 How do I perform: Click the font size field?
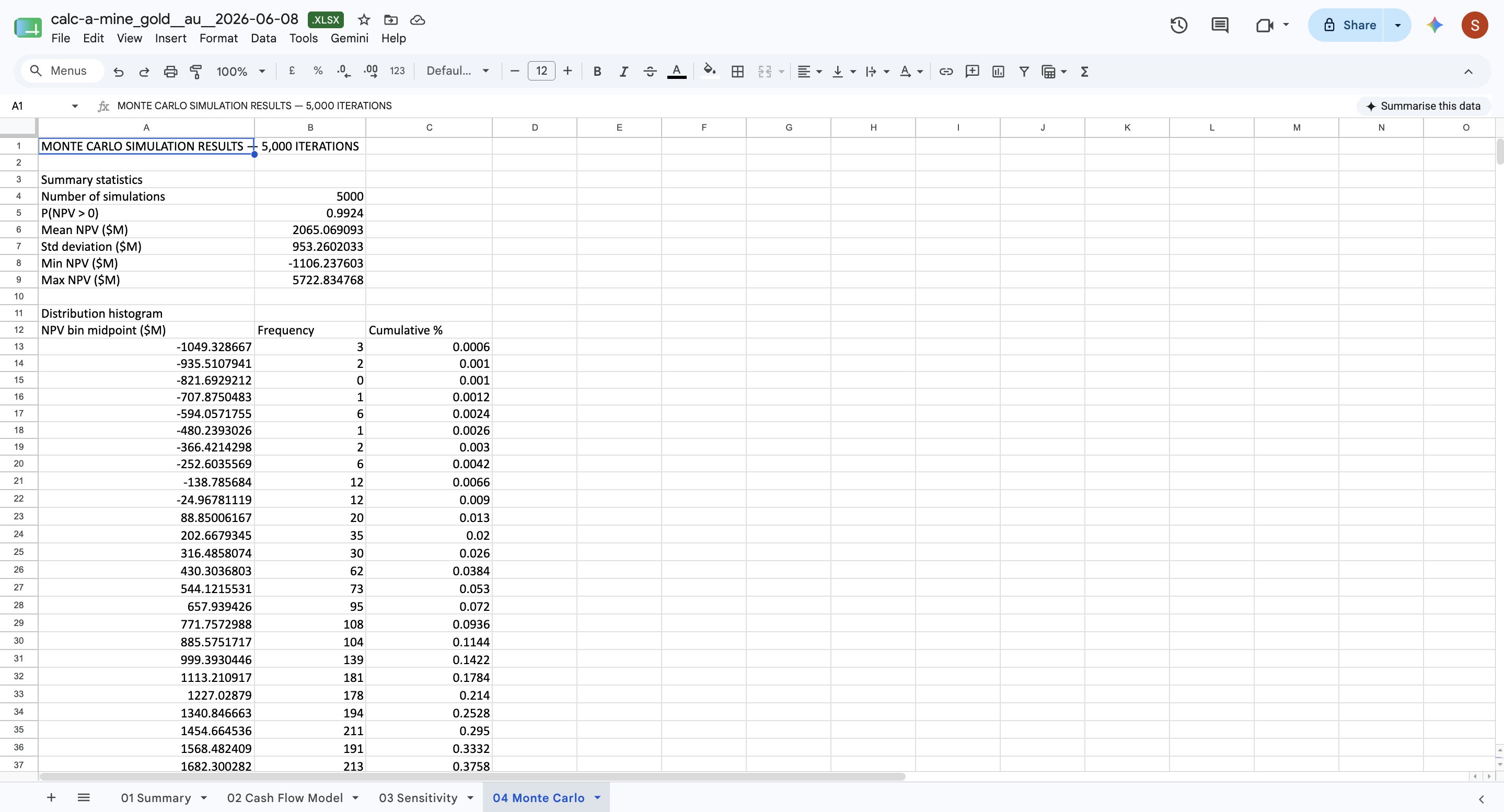pyautogui.click(x=541, y=71)
